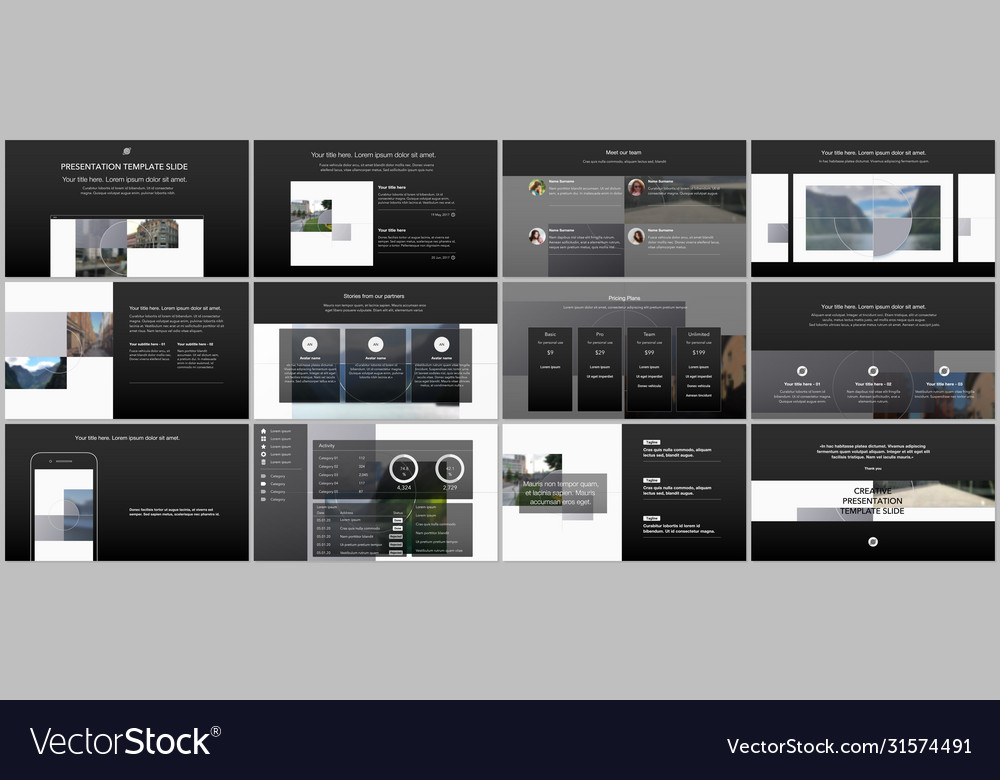Click the circular gauge showing 4,324
Image resolution: width=1000 pixels, height=780 pixels.
[x=402, y=468]
